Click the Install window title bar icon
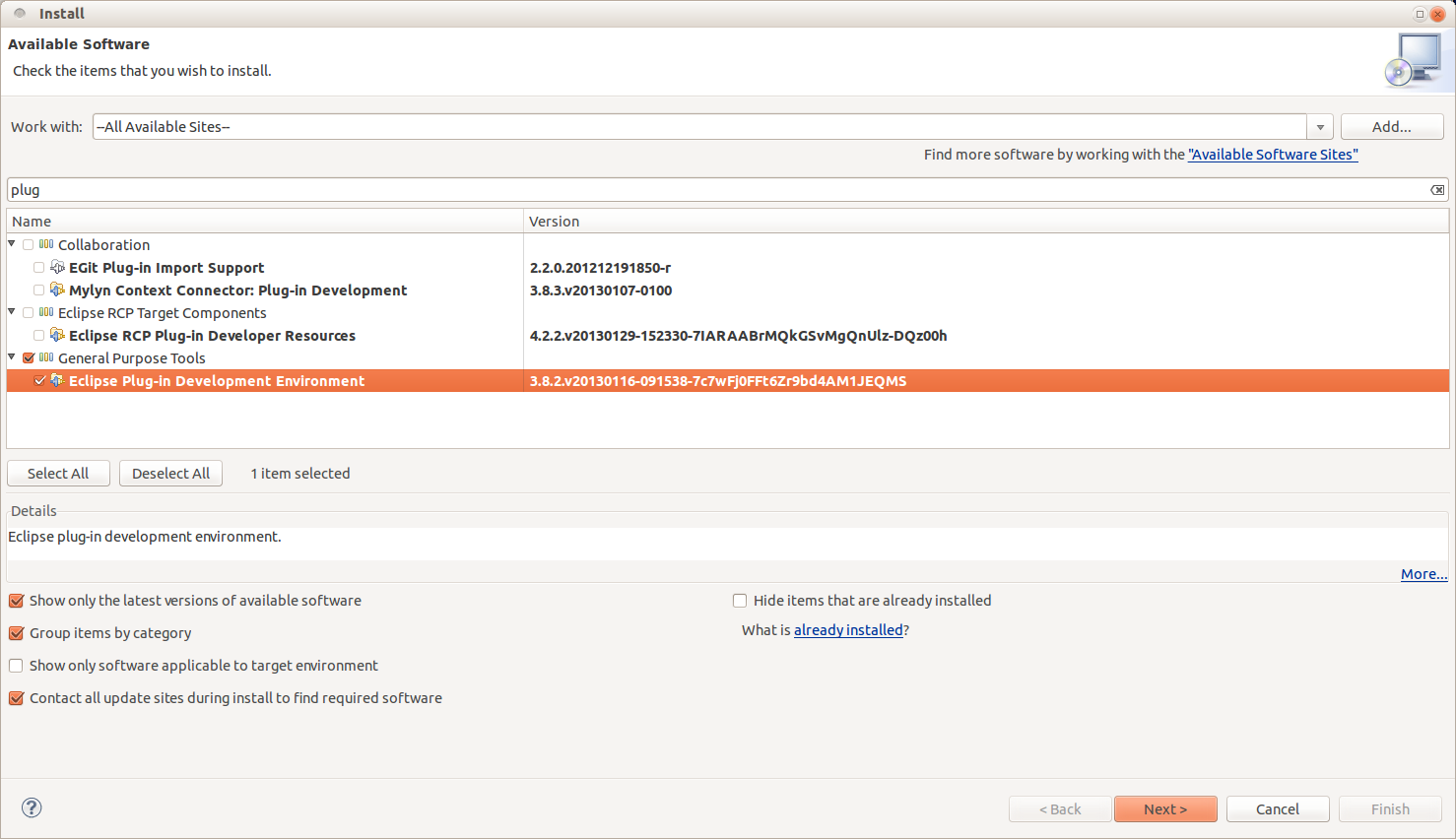The height and width of the screenshot is (839, 1456). point(20,13)
